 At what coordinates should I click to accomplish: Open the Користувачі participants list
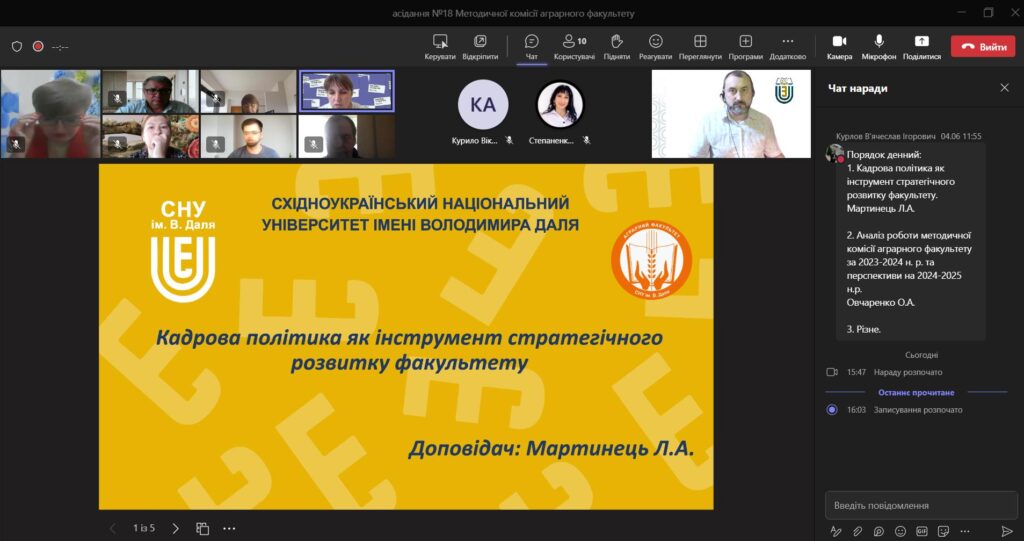[574, 45]
